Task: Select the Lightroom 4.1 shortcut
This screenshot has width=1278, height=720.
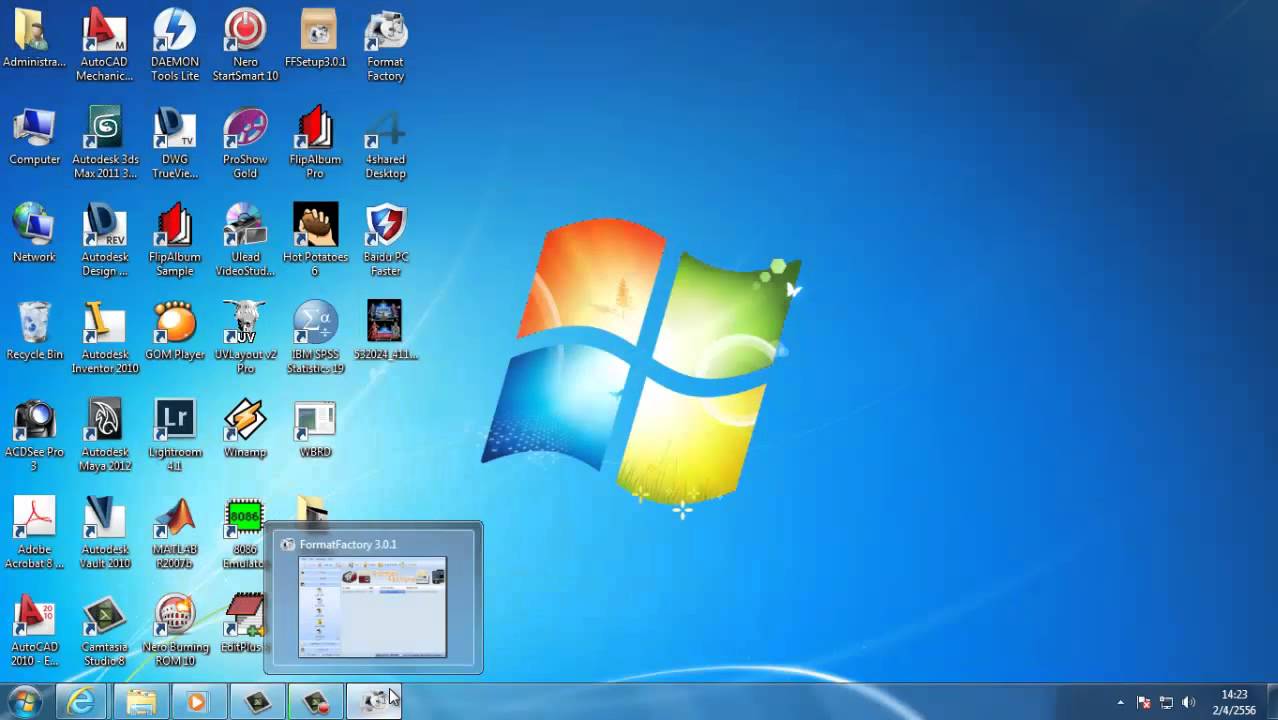Action: [x=175, y=437]
